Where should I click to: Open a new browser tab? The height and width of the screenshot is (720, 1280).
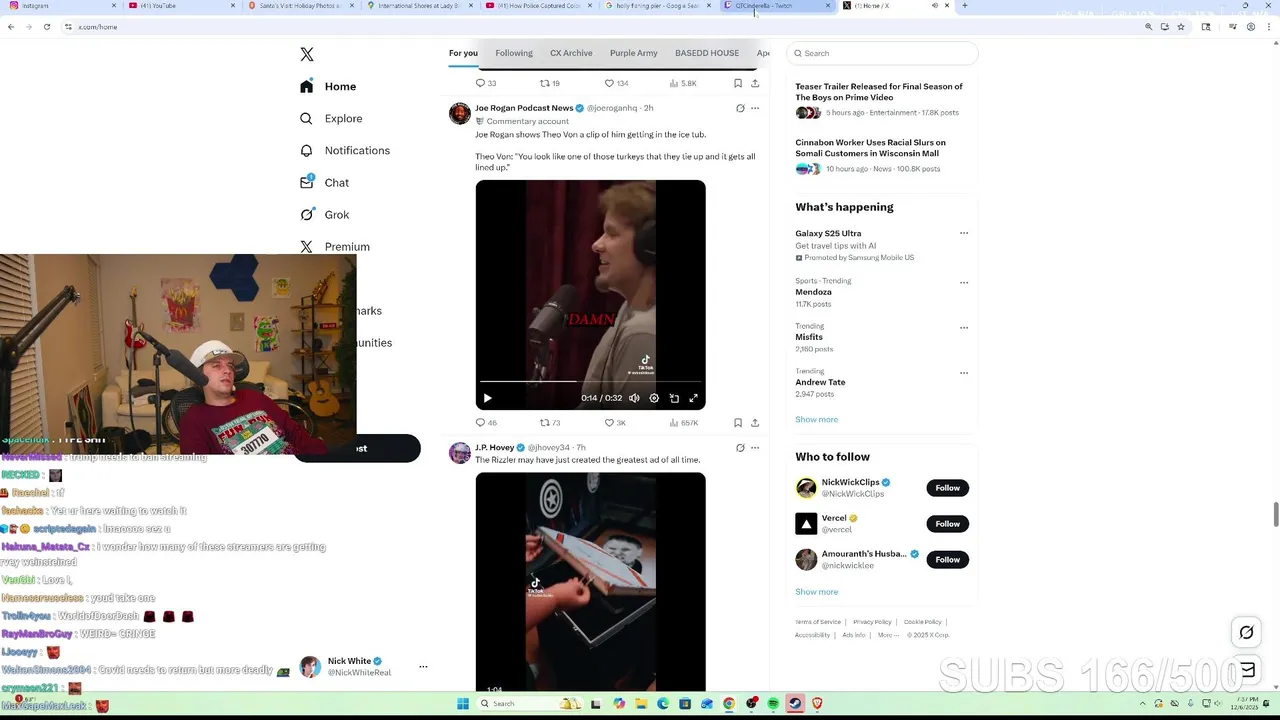(x=964, y=6)
